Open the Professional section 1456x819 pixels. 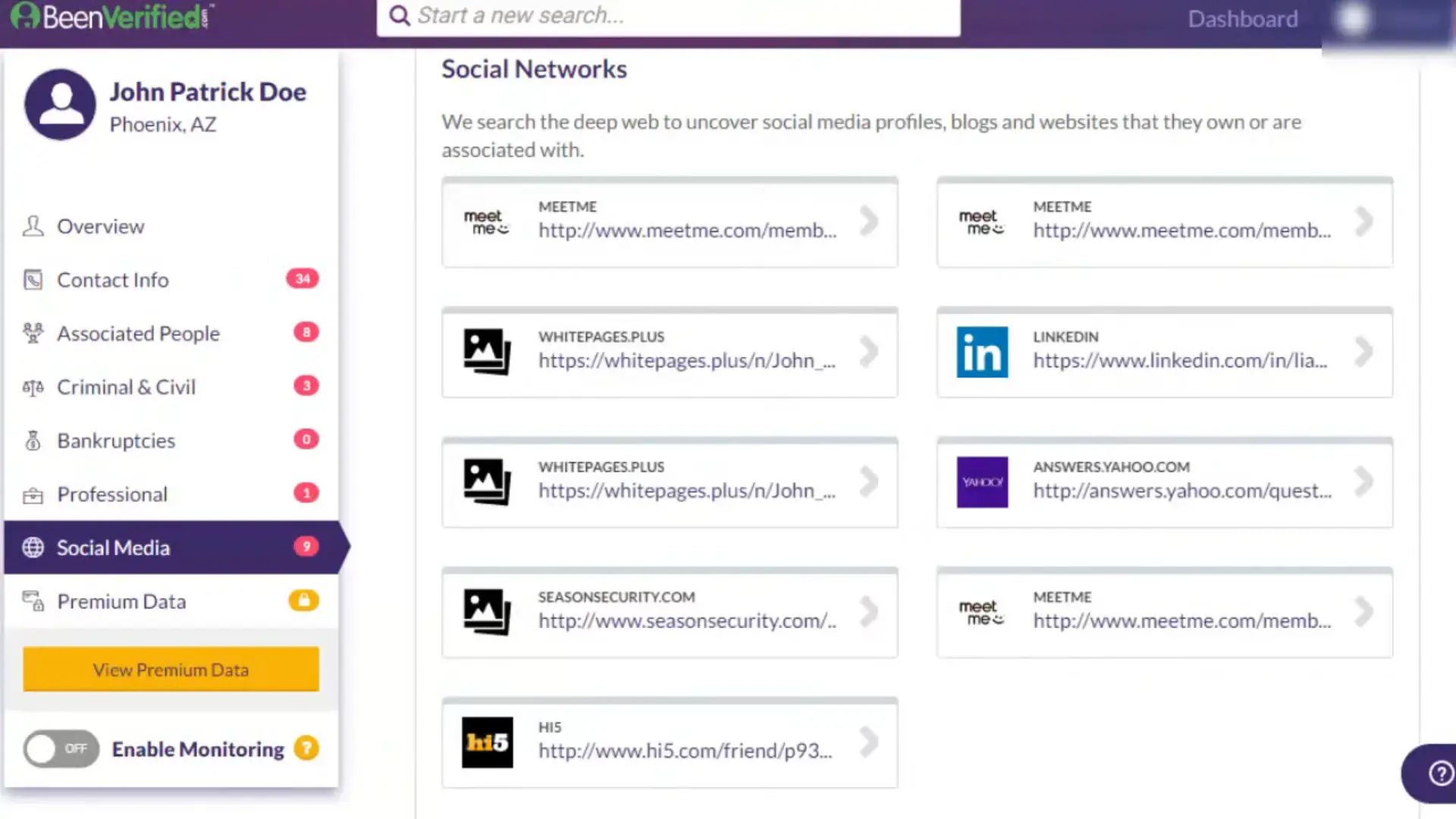171,494
